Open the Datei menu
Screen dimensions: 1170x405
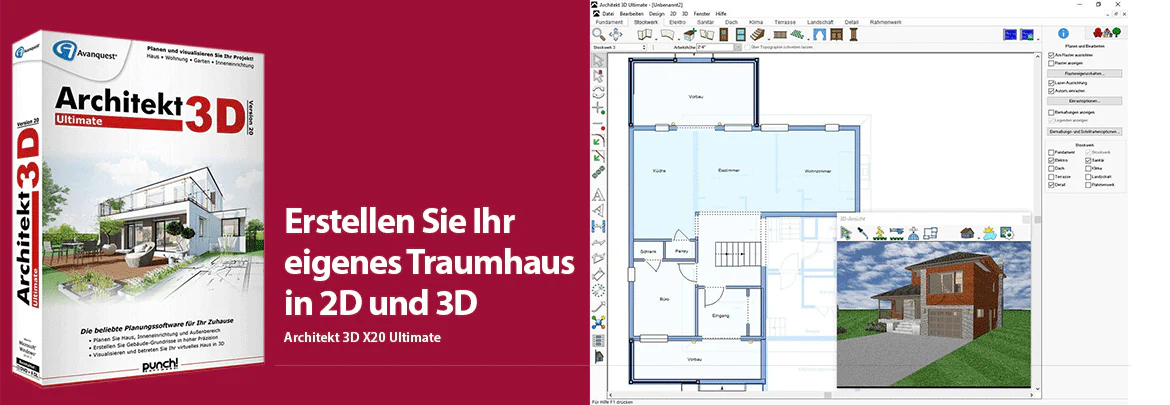pos(608,13)
